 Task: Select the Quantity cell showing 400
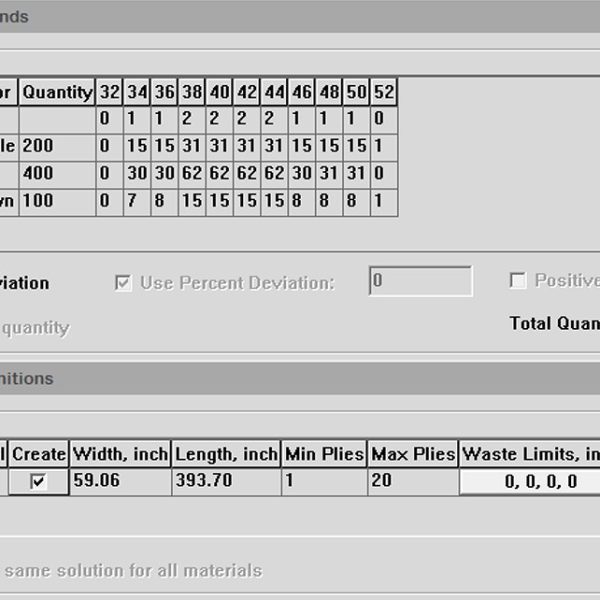click(x=57, y=173)
